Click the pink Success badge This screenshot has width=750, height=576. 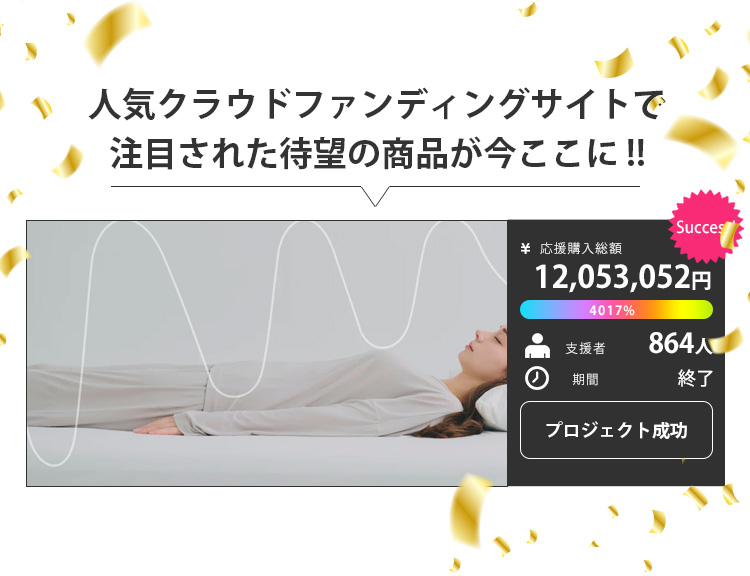click(705, 227)
